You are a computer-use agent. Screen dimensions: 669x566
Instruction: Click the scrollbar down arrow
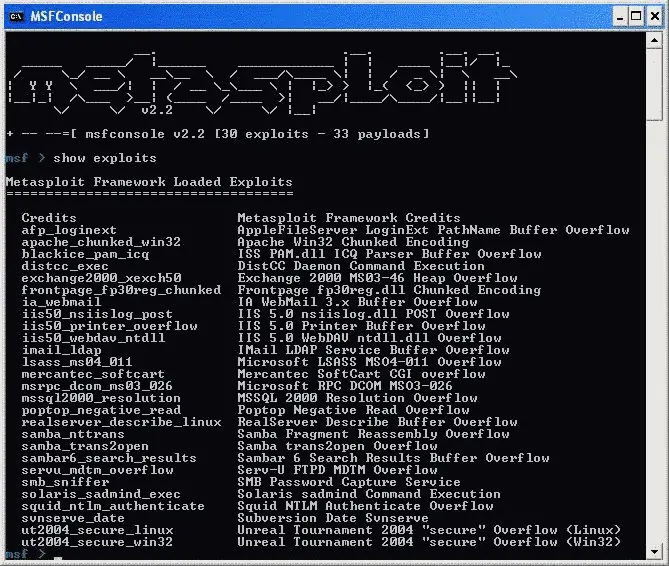coord(654,552)
